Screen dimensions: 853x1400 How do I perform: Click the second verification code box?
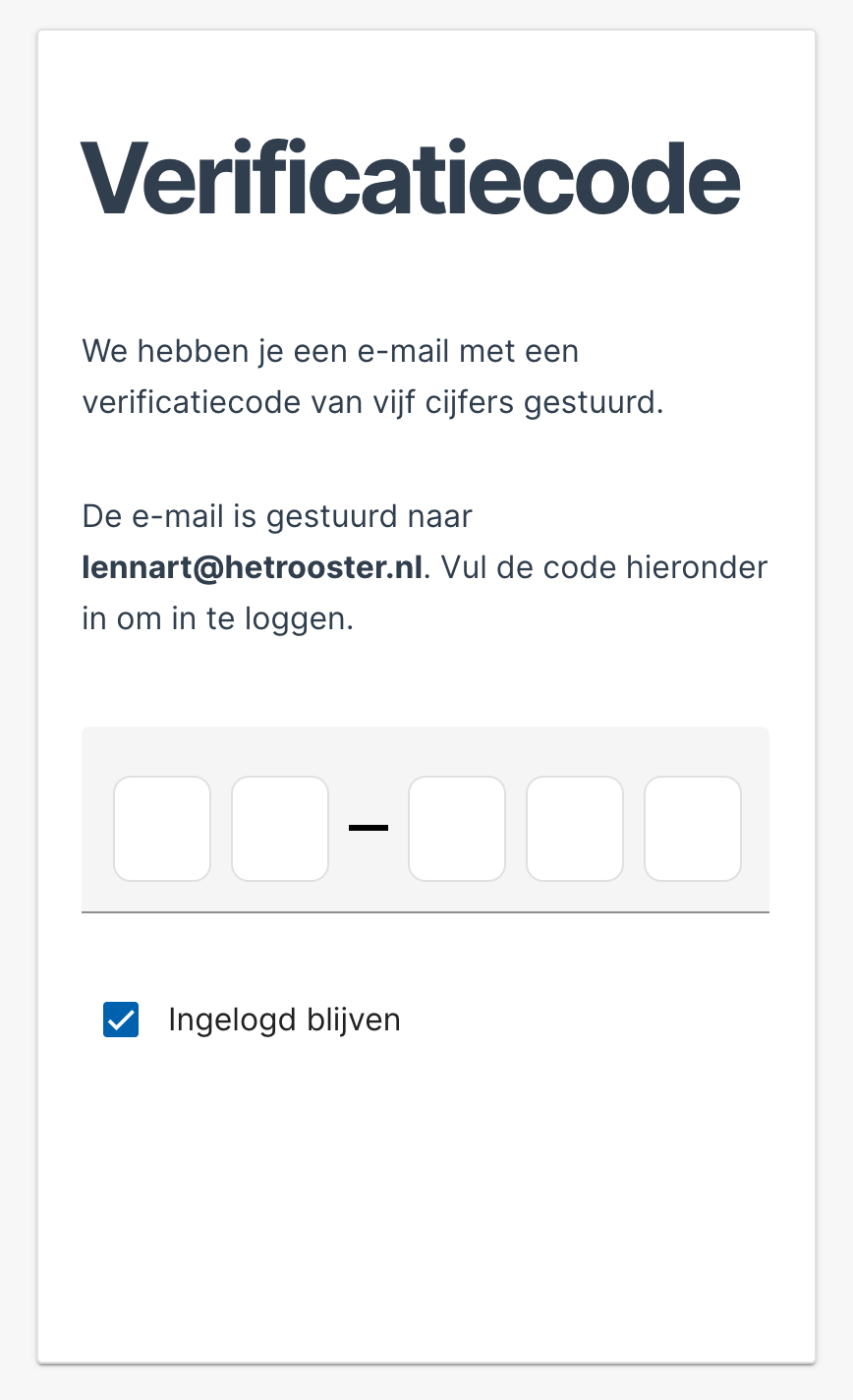click(x=279, y=829)
